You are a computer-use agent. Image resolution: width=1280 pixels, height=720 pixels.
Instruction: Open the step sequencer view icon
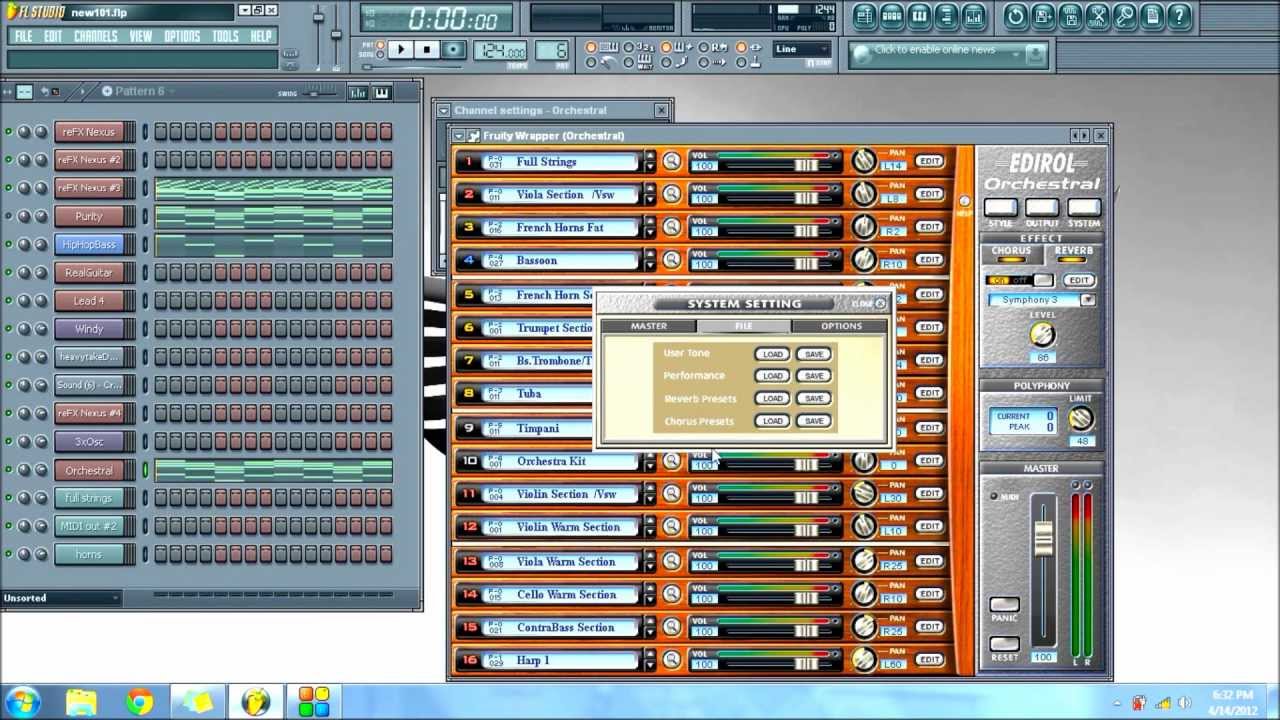pyautogui.click(x=892, y=16)
